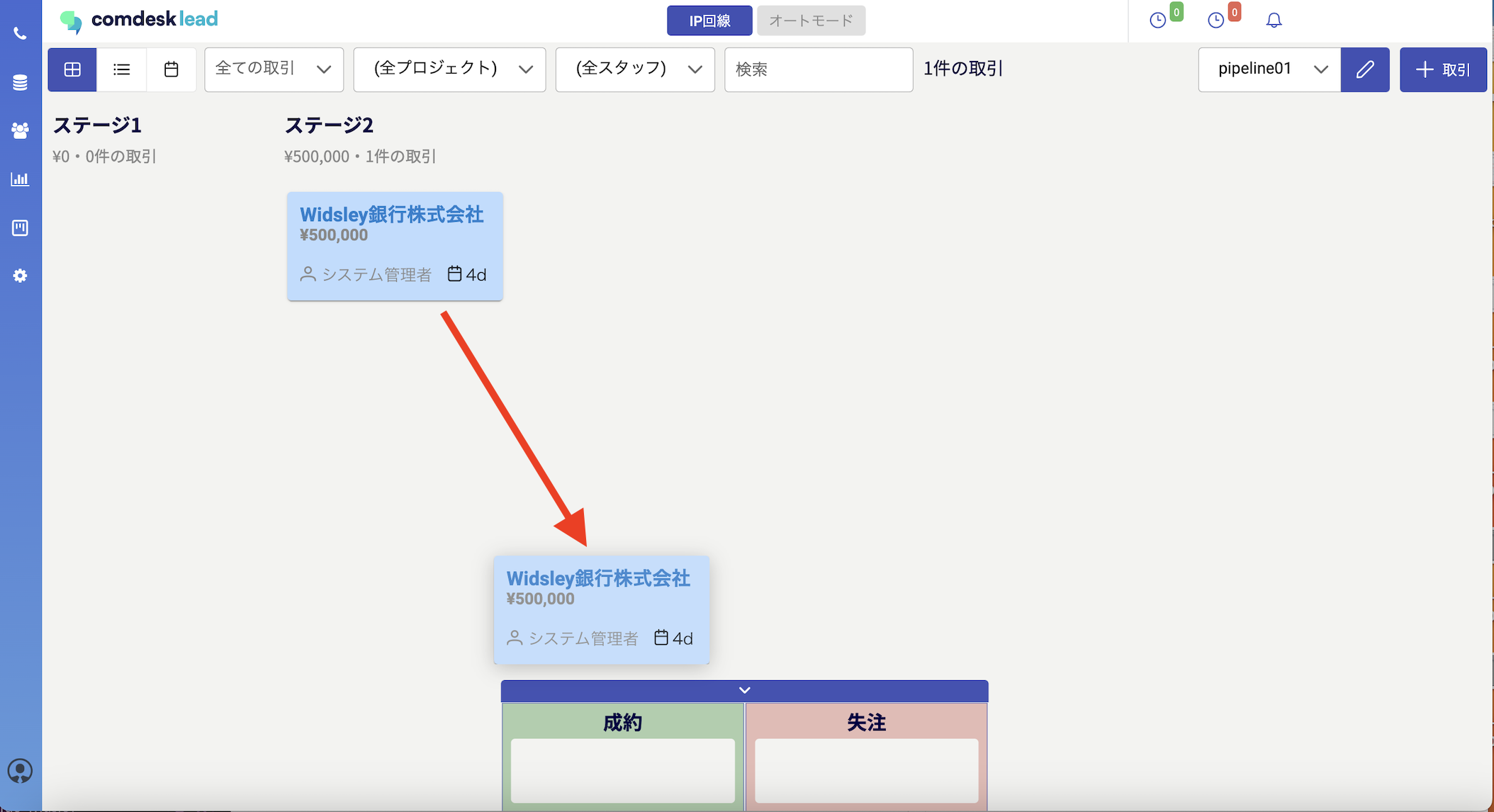Viewport: 1494px width, 812px height.
Task: Click the clock icon with green badge
Action: [x=1157, y=21]
